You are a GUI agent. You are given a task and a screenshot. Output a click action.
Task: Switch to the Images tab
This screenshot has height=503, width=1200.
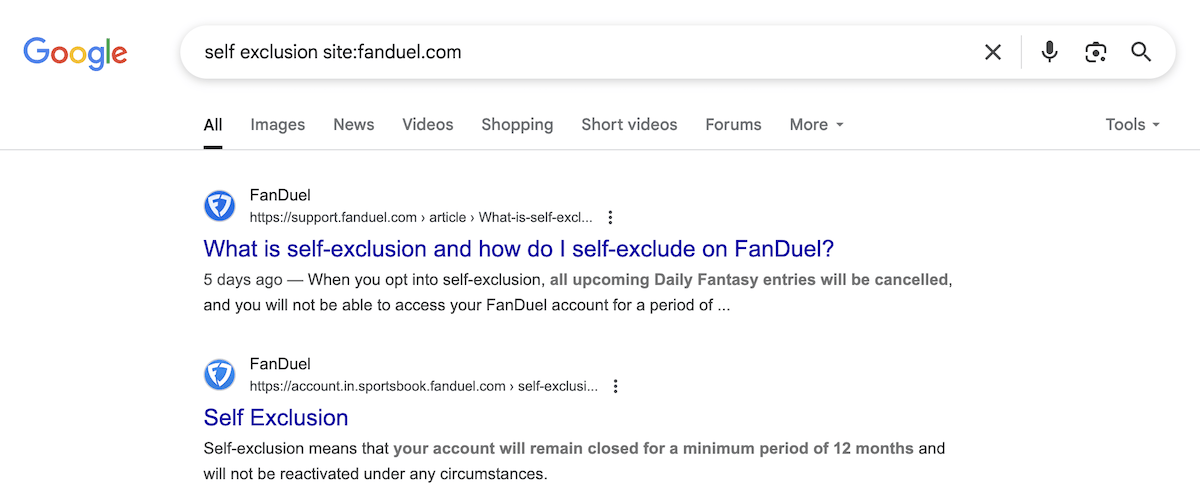tap(277, 125)
